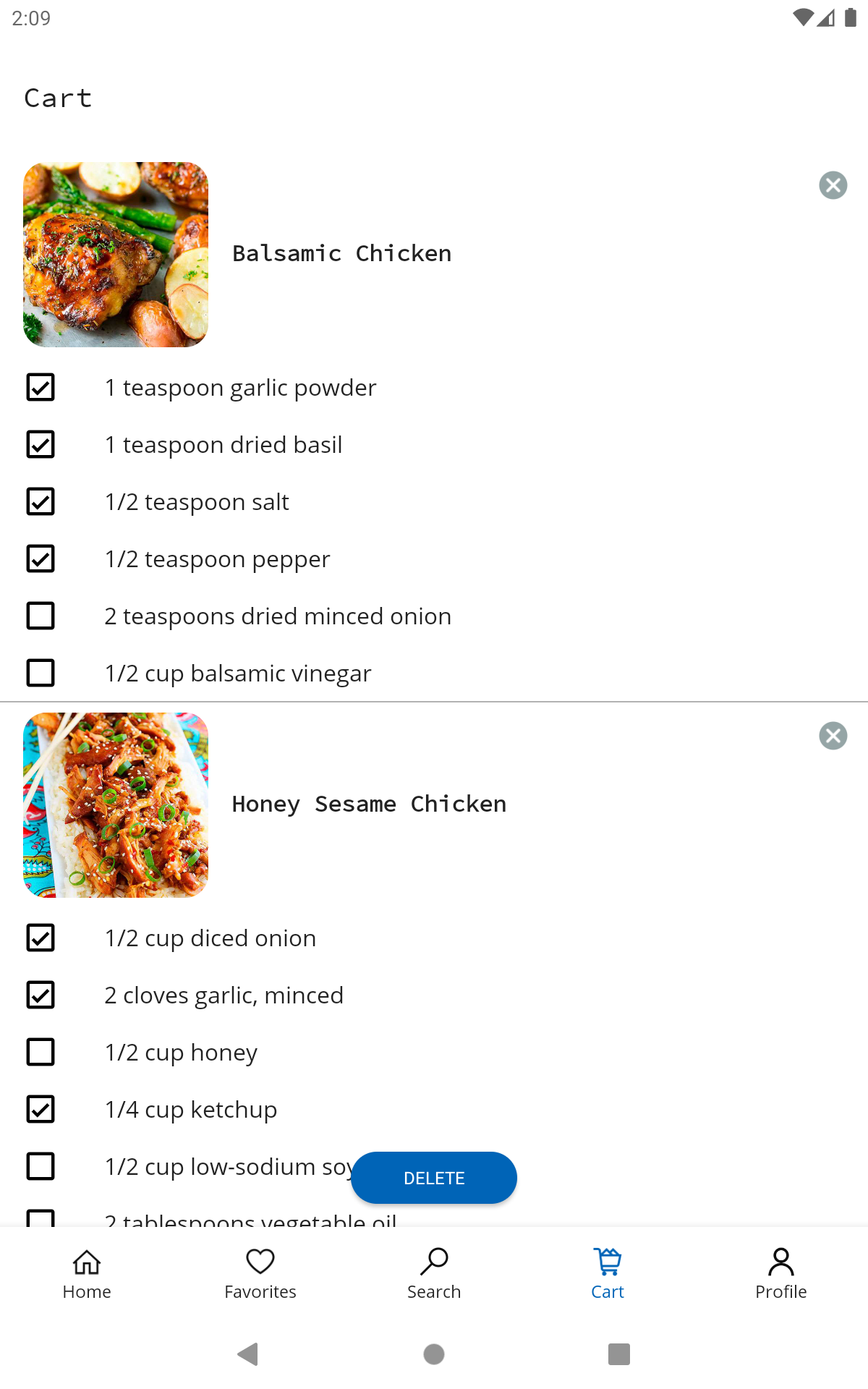Check 1/2 cup balsamic vinegar
This screenshot has height=1389, width=868.
coord(41,674)
